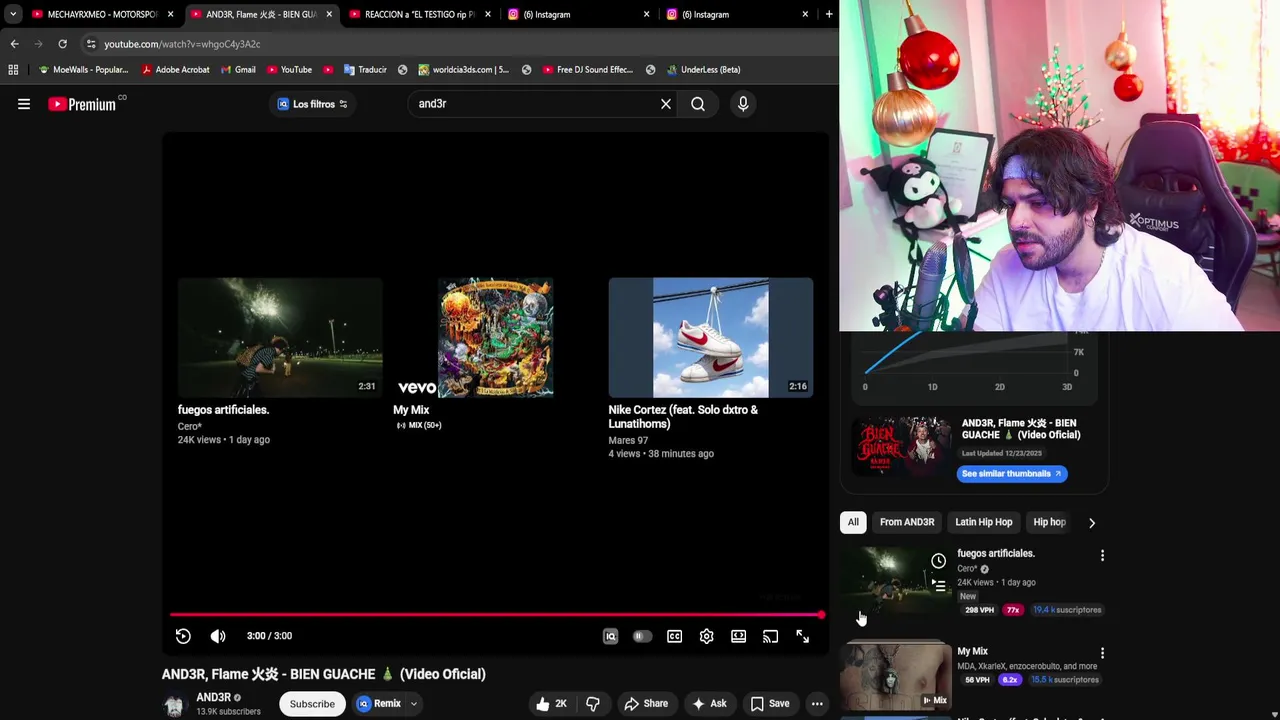Open the player settings gear
Image resolution: width=1280 pixels, height=720 pixels.
[x=707, y=636]
